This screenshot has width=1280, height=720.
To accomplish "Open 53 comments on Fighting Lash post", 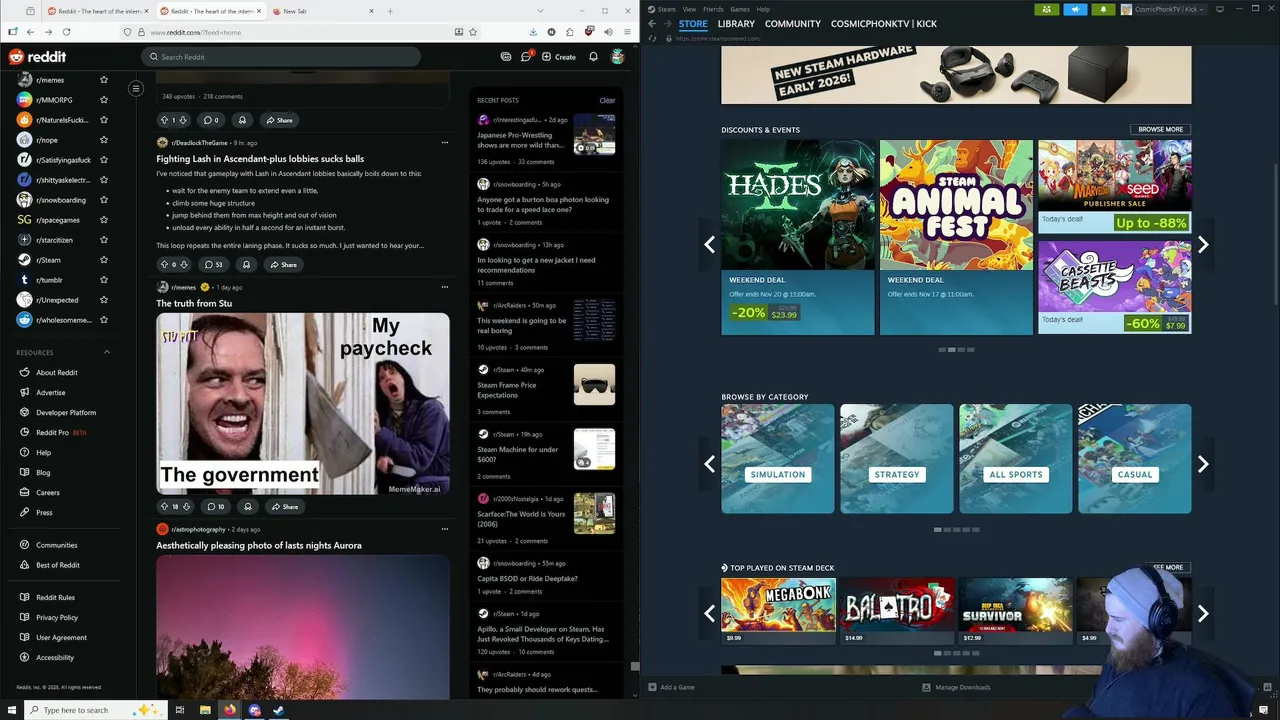I will click(x=213, y=265).
